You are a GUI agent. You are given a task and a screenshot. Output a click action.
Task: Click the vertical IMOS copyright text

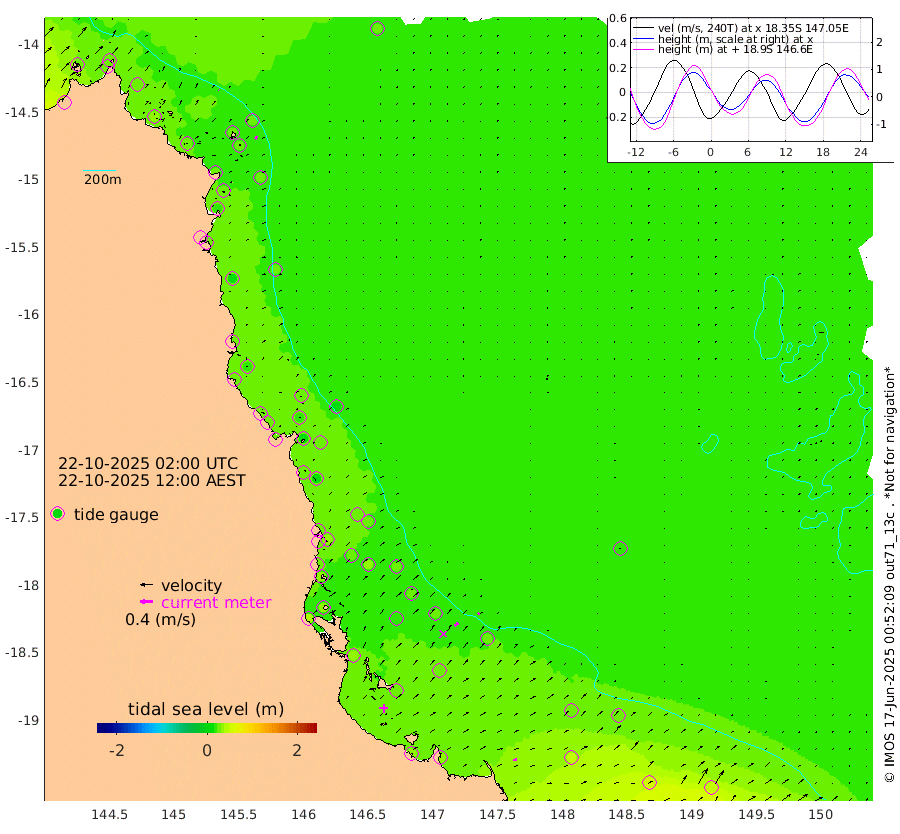(x=889, y=574)
